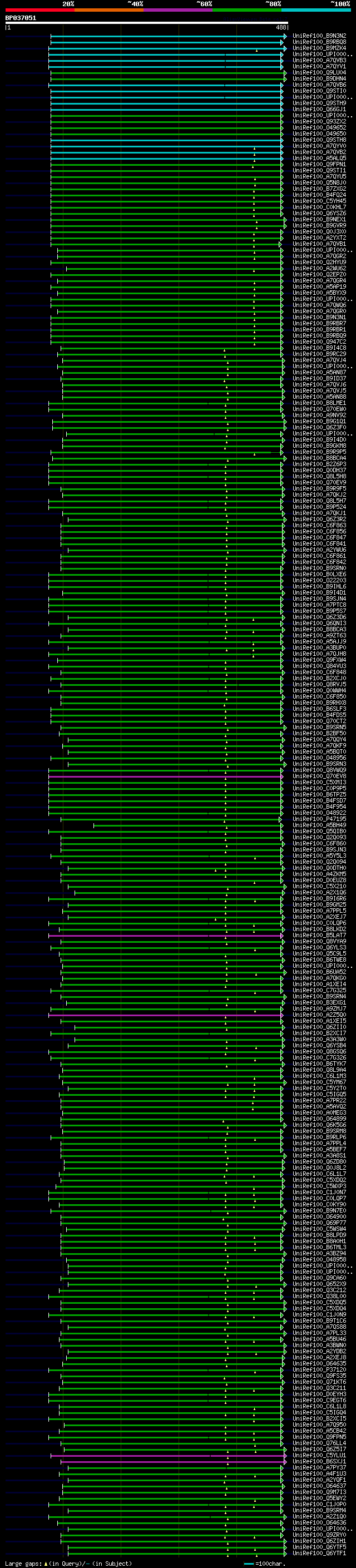Click the UniRef100_A4F1U3 label
Image resolution: width=356 pixels, height=1568 pixels.
coord(319,1473)
